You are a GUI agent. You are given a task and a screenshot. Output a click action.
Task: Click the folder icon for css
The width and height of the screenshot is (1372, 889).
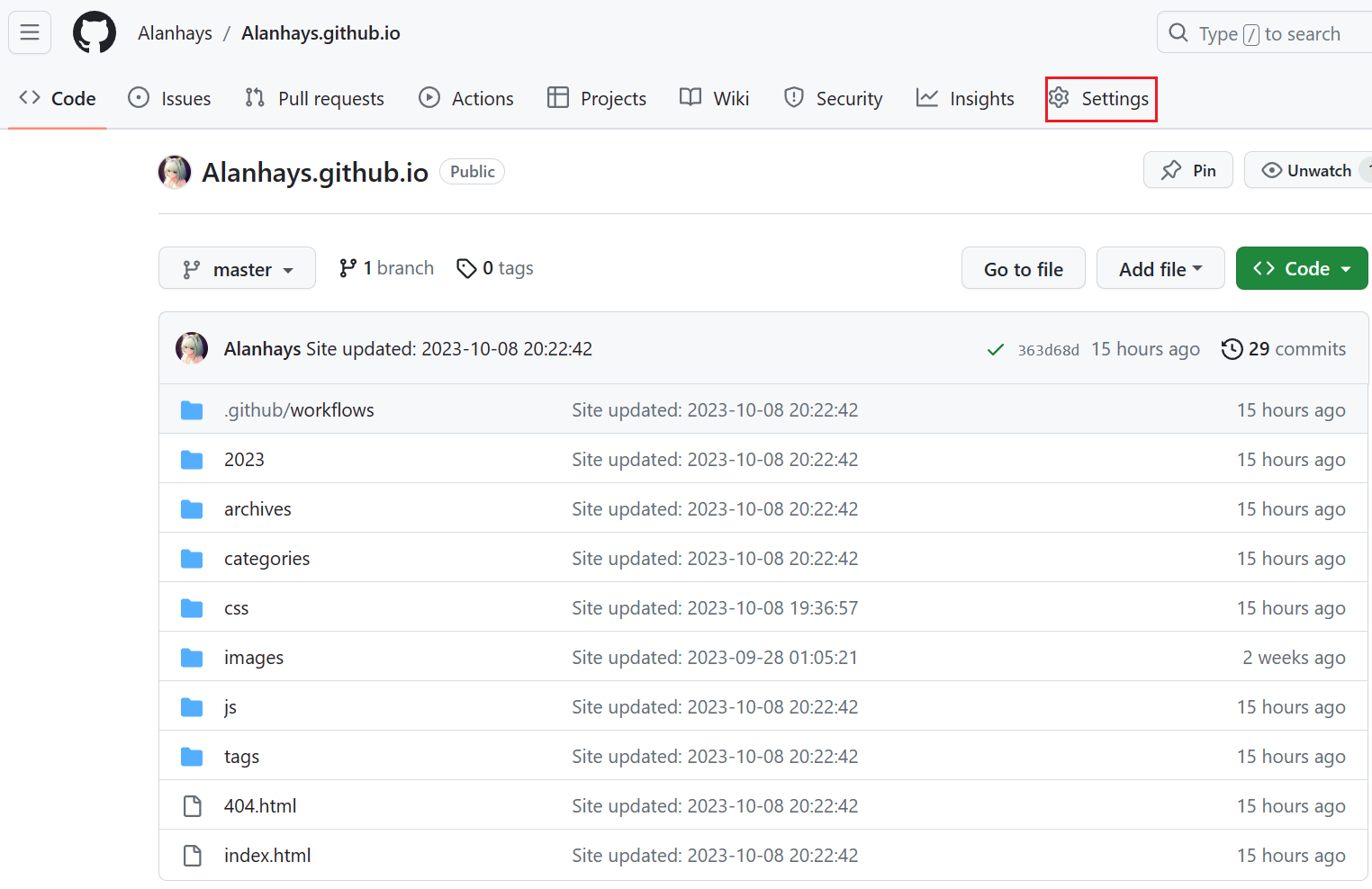click(192, 608)
